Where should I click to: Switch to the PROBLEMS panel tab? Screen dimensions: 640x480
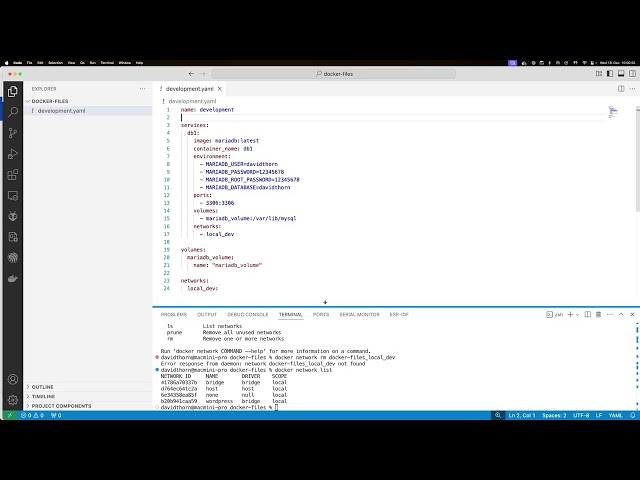174,314
